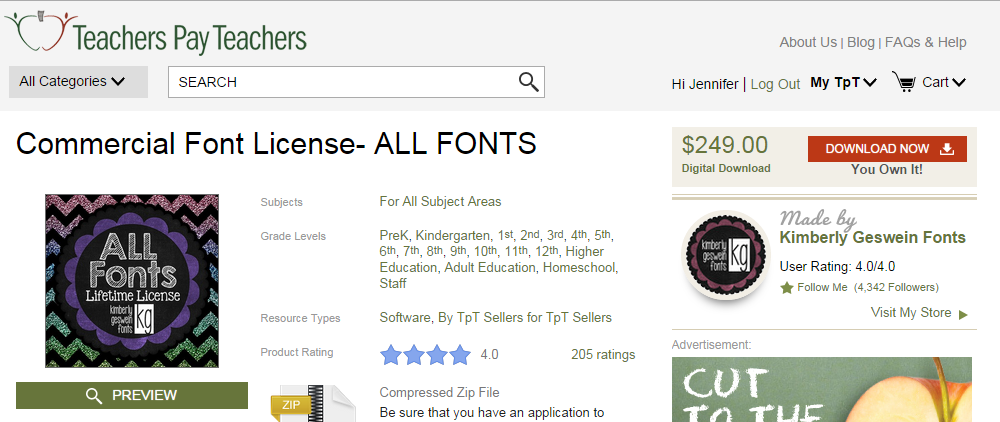Click the Staff grade level link
1000x422 pixels.
point(393,283)
